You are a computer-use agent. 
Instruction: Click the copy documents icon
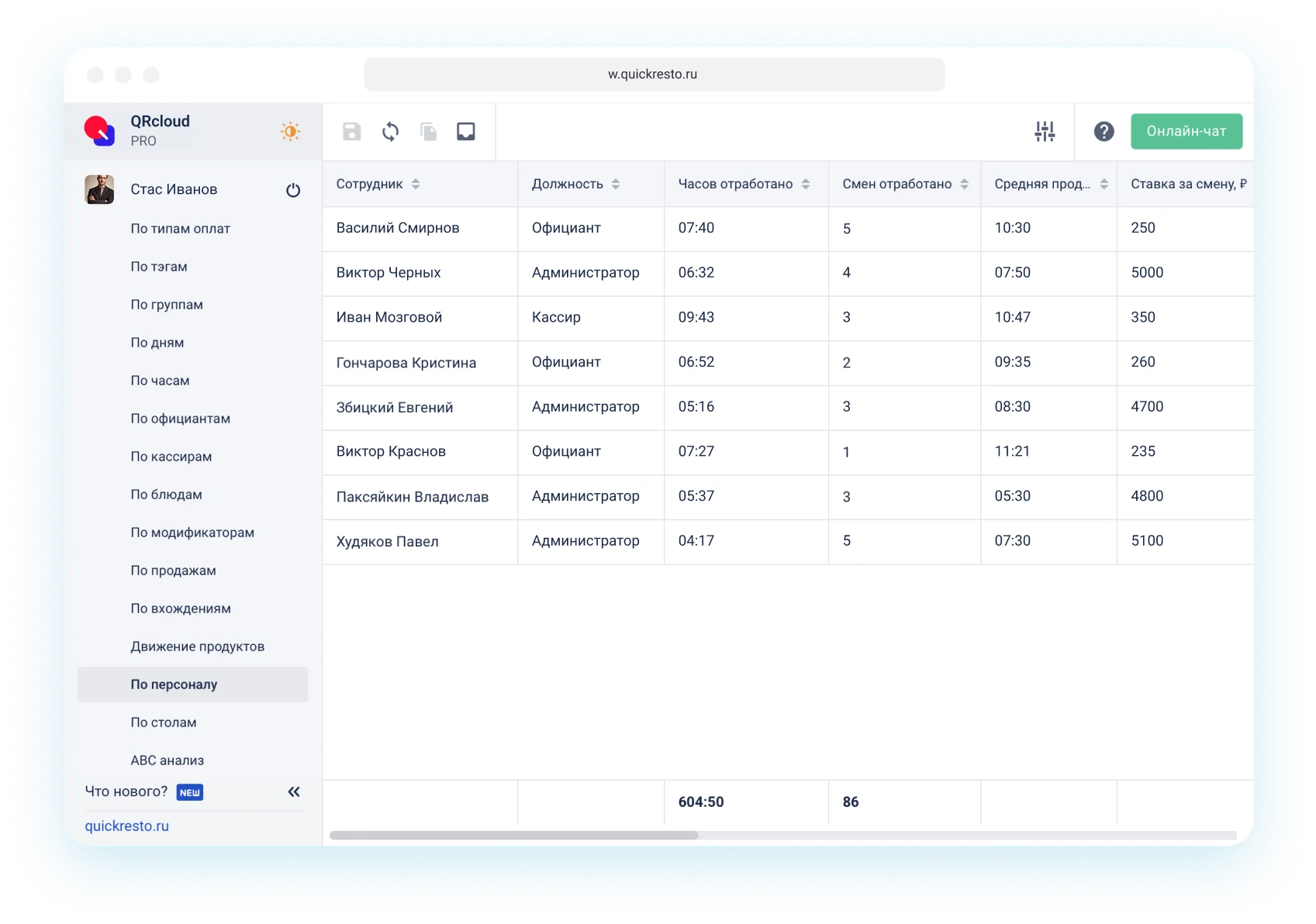tap(428, 132)
